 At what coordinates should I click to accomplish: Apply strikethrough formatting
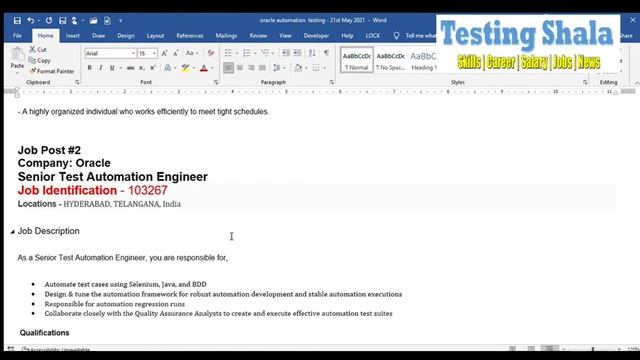tap(130, 68)
